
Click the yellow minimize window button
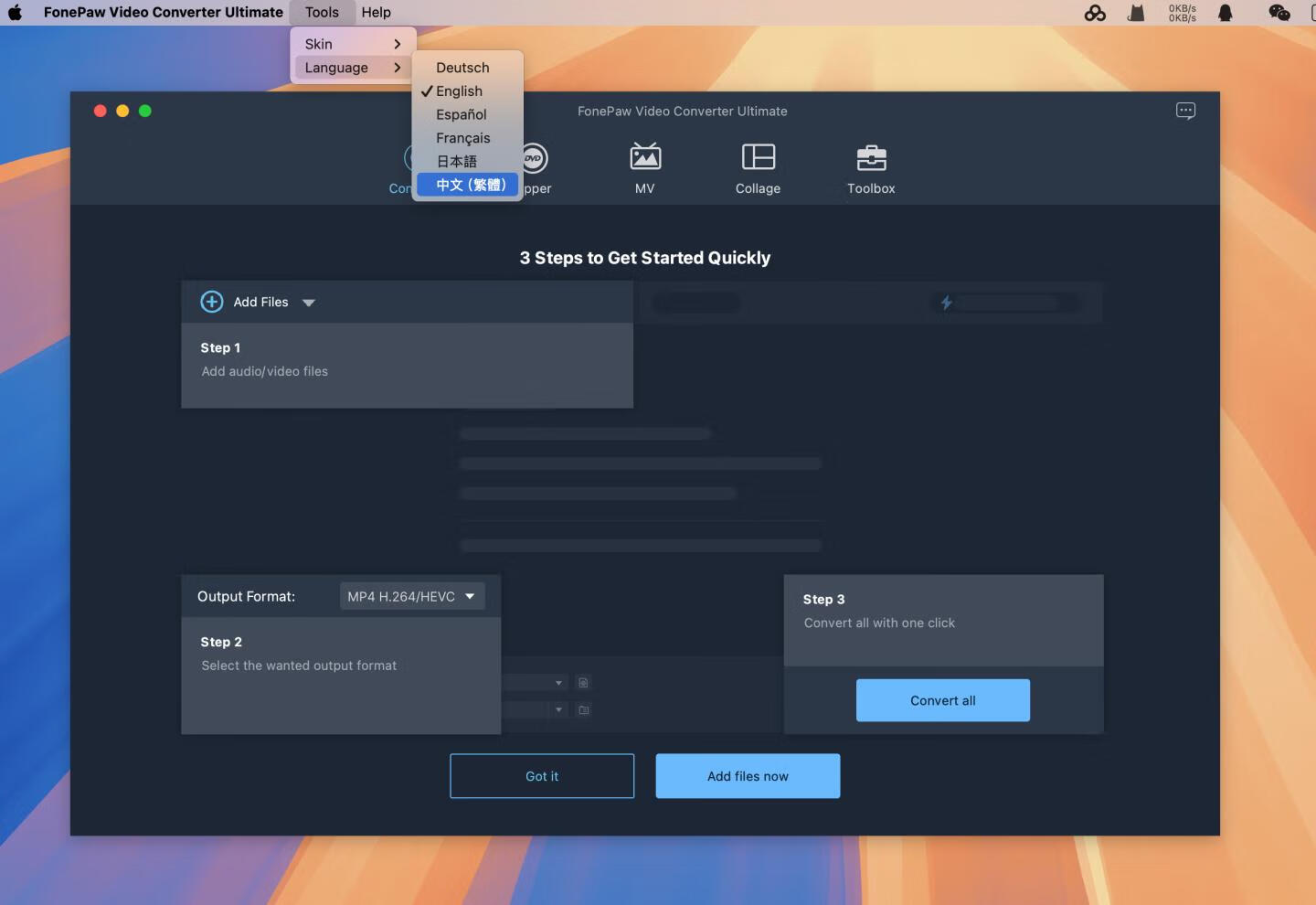coord(122,111)
